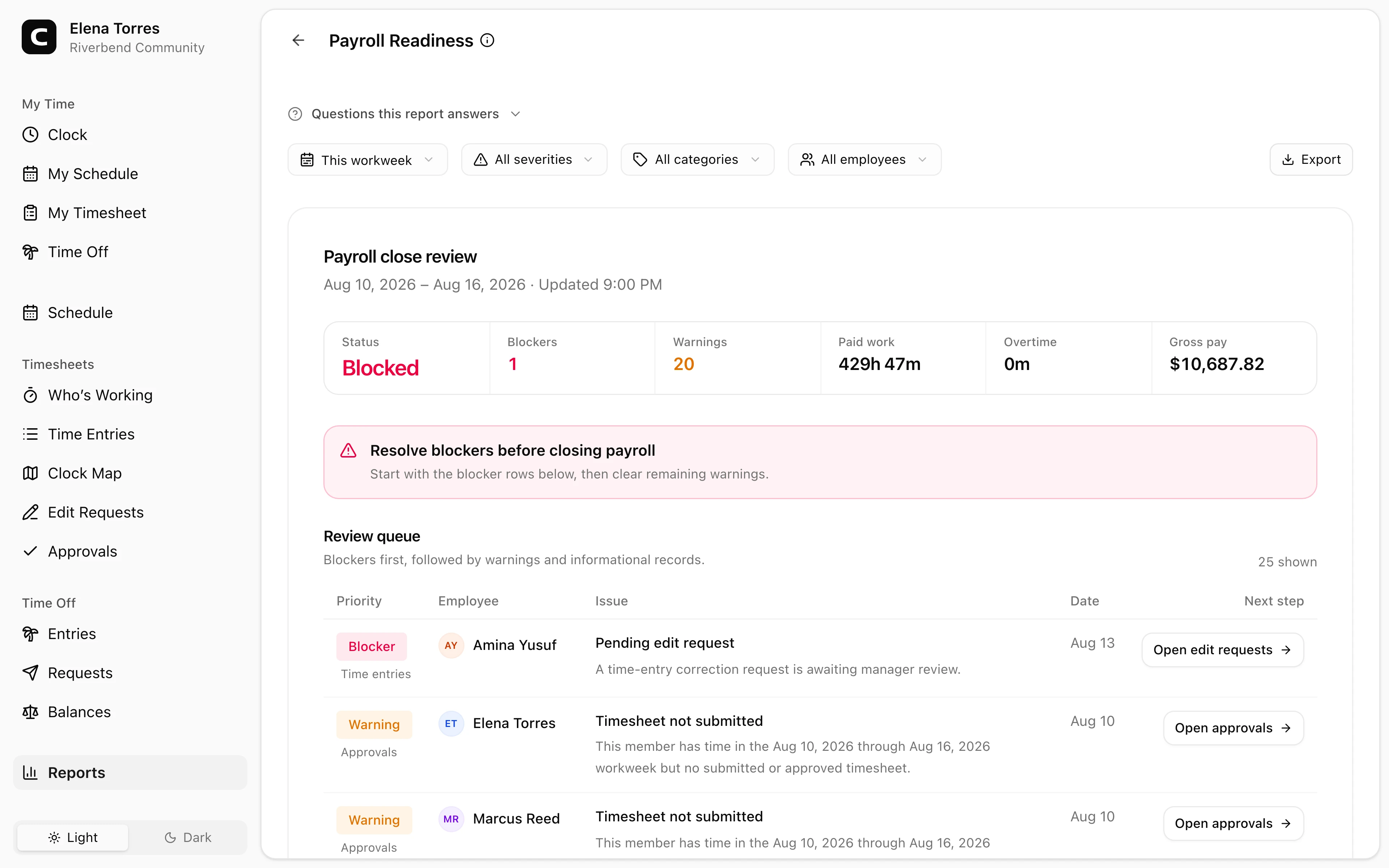
Task: Open My Schedule in the sidebar
Action: [130, 174]
